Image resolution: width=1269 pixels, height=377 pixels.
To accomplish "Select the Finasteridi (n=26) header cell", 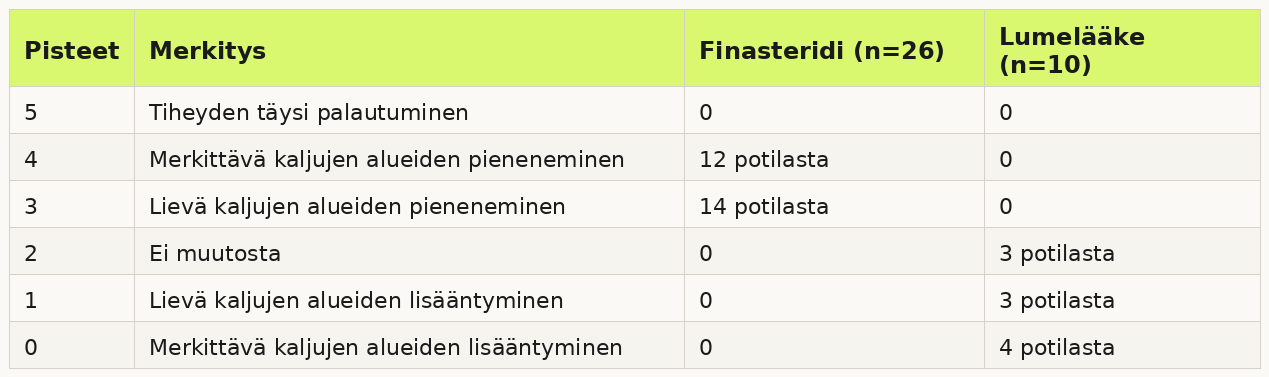I will [x=834, y=48].
